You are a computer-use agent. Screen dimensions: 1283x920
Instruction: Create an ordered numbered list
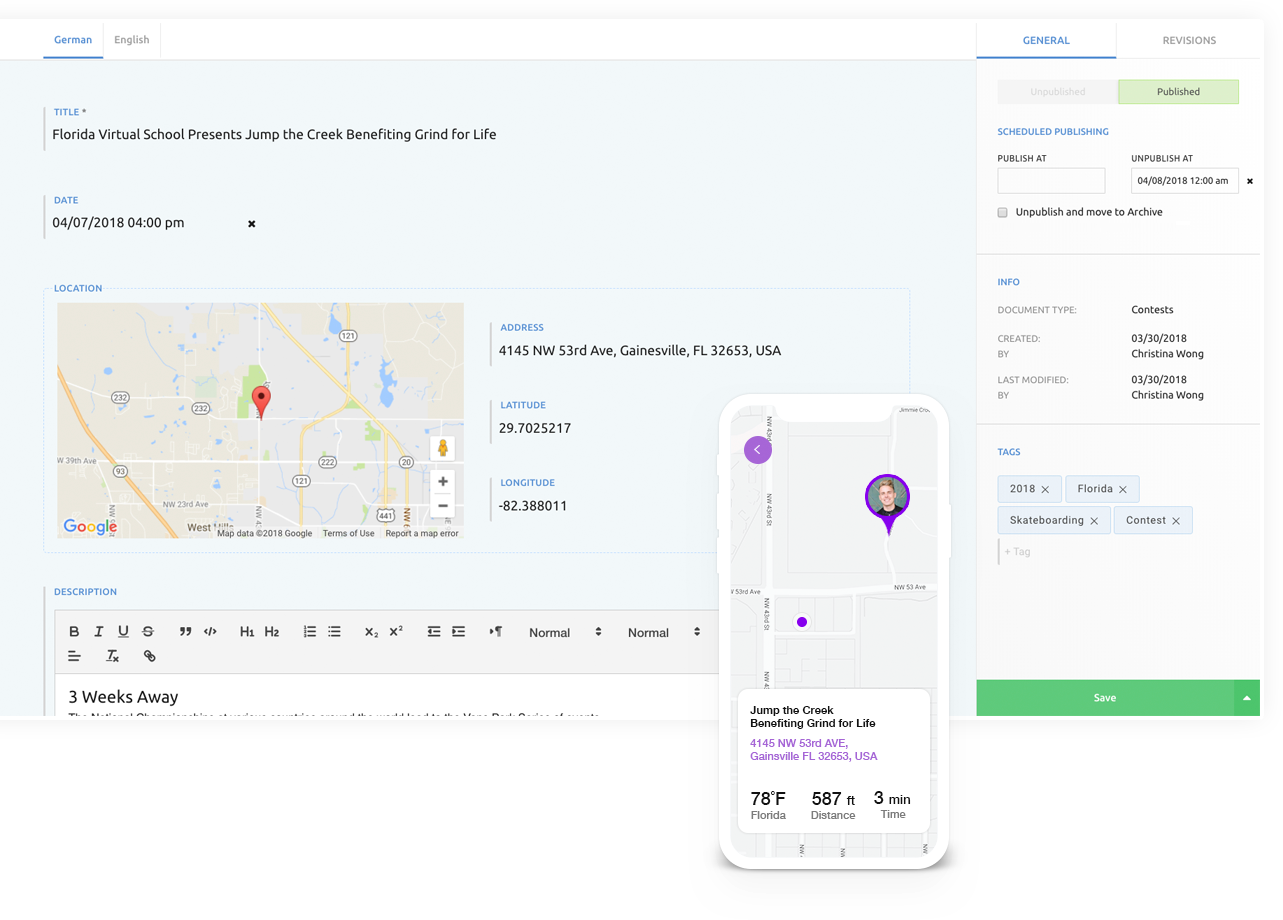pos(310,632)
